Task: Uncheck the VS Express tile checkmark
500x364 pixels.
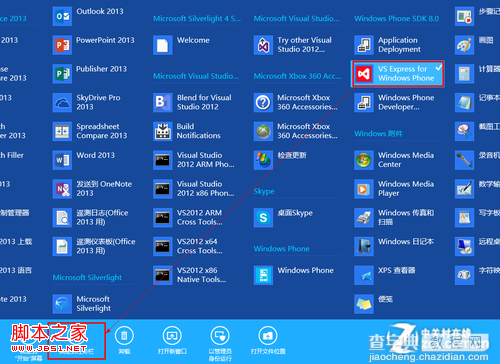Action: (438, 68)
